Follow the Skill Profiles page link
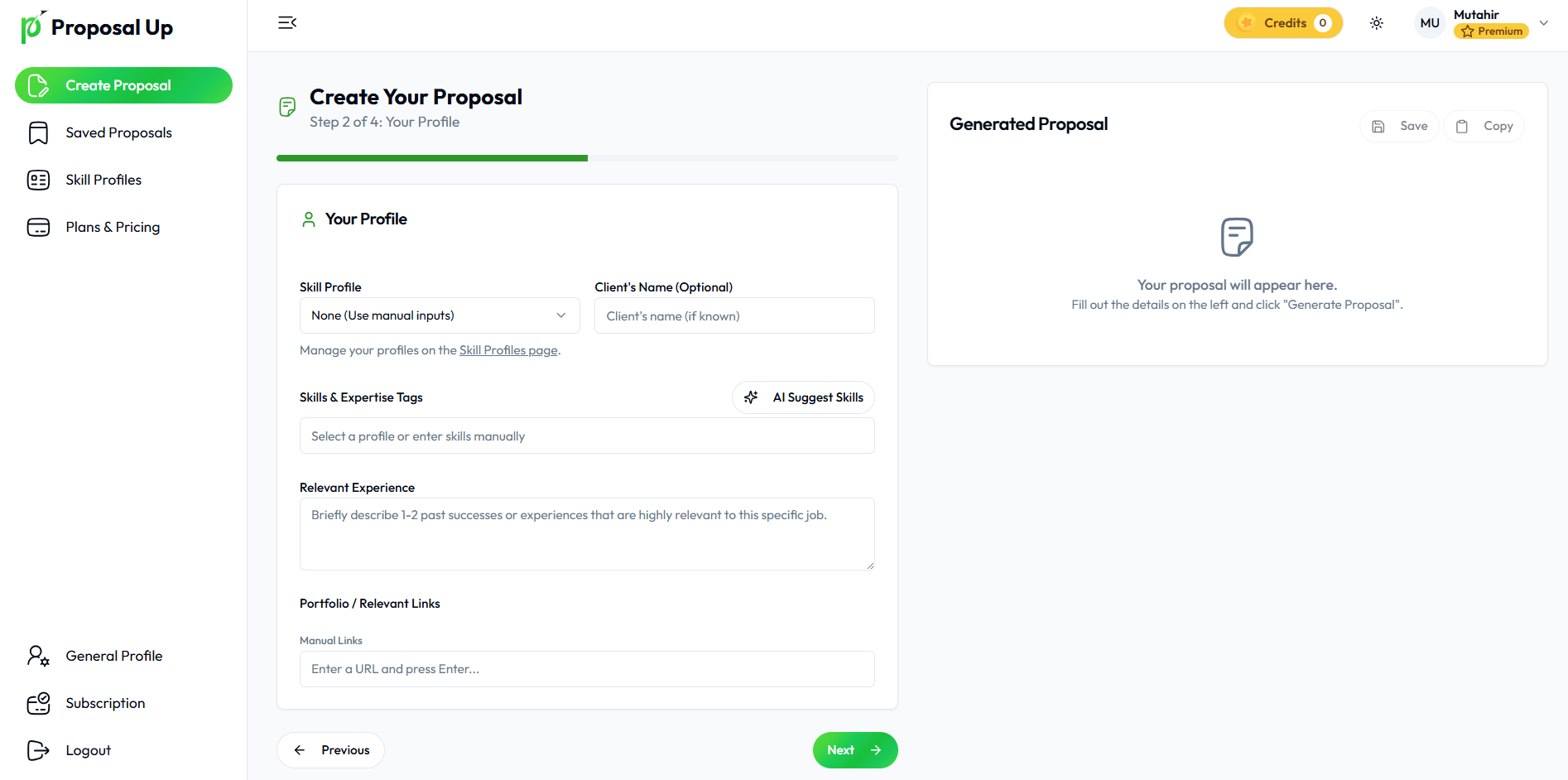This screenshot has width=1568, height=780. (508, 350)
